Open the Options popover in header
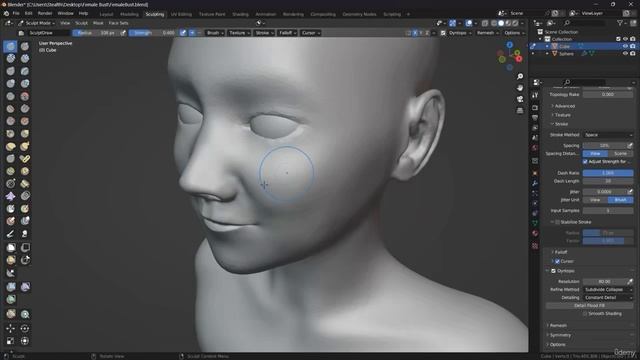The height and width of the screenshot is (360, 640). (514, 33)
